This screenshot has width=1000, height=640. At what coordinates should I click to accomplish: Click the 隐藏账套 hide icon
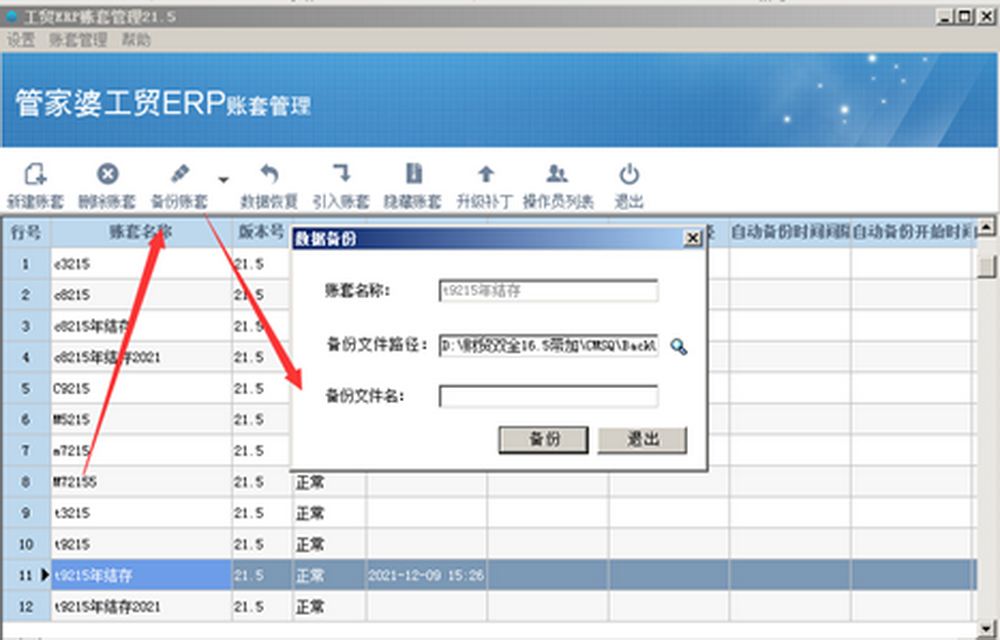click(x=413, y=174)
